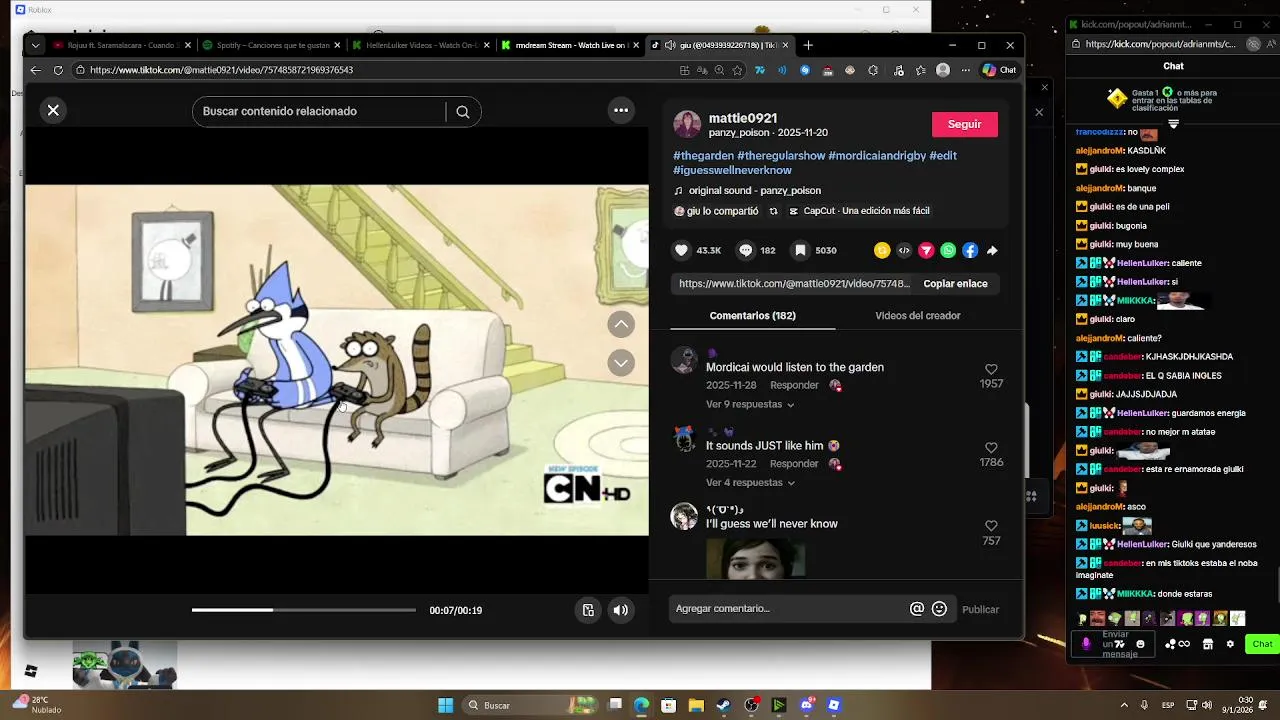
Task: Switch to HellenLulker Videos tab
Action: click(x=420, y=45)
